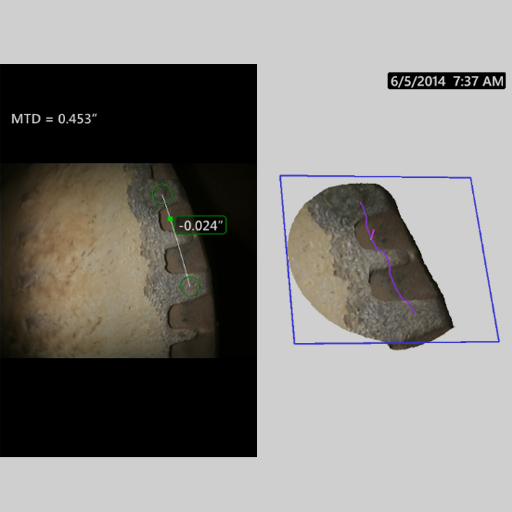
Task: Click the 6/5/2014 7:37 AM timestamp badge
Action: [447, 81]
